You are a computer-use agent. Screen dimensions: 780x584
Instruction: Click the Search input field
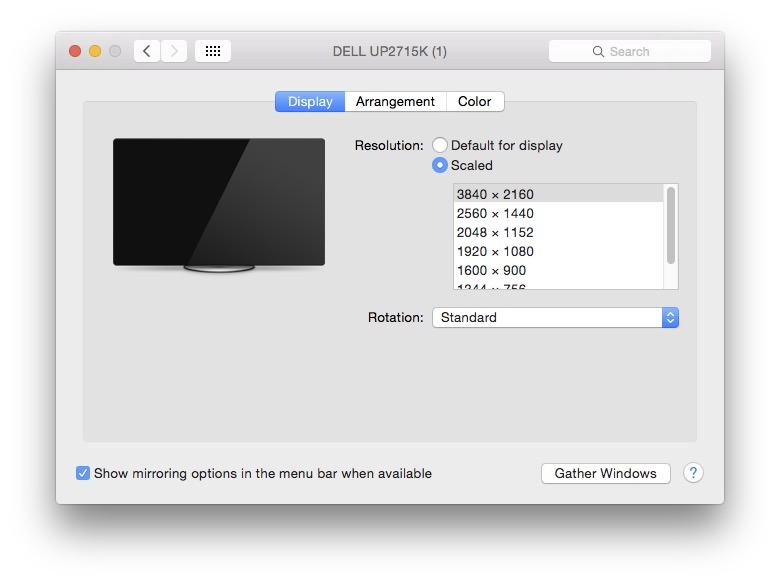coord(630,51)
